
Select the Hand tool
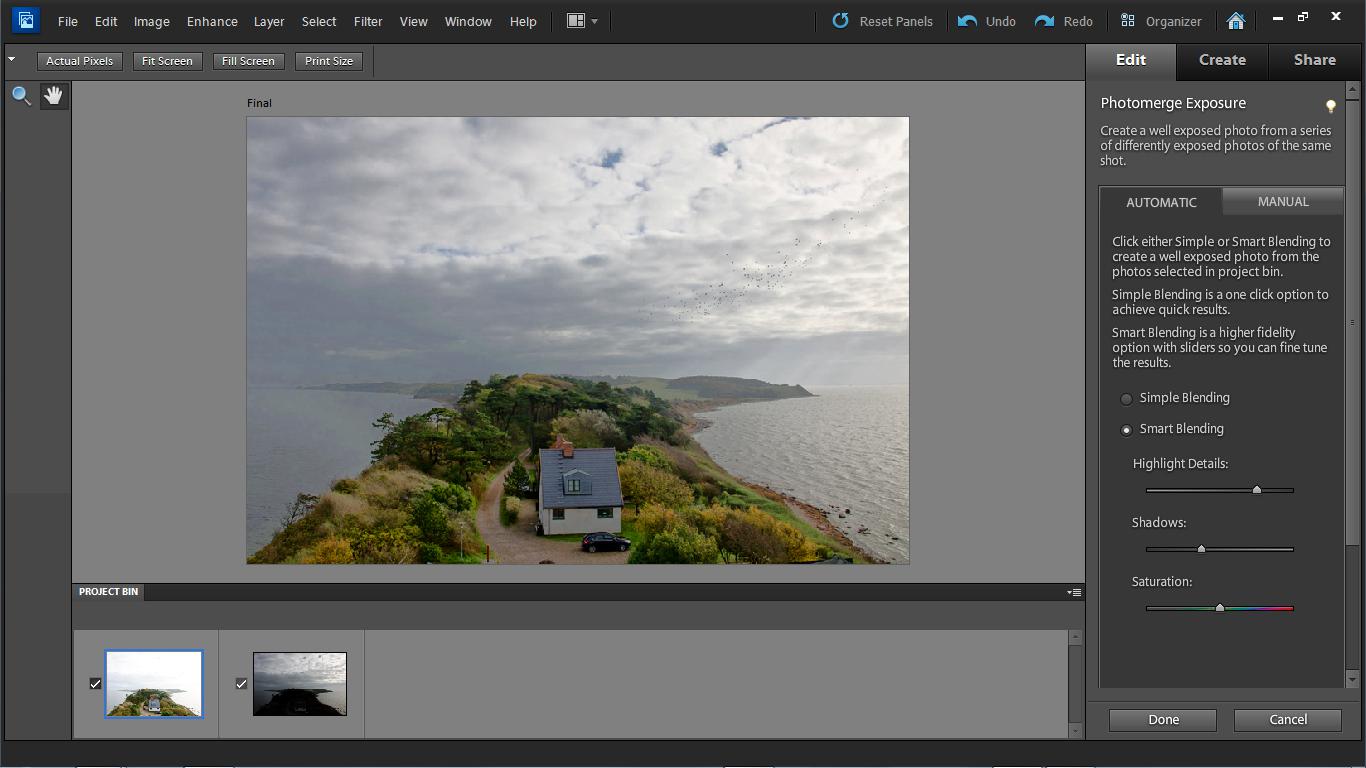(53, 96)
